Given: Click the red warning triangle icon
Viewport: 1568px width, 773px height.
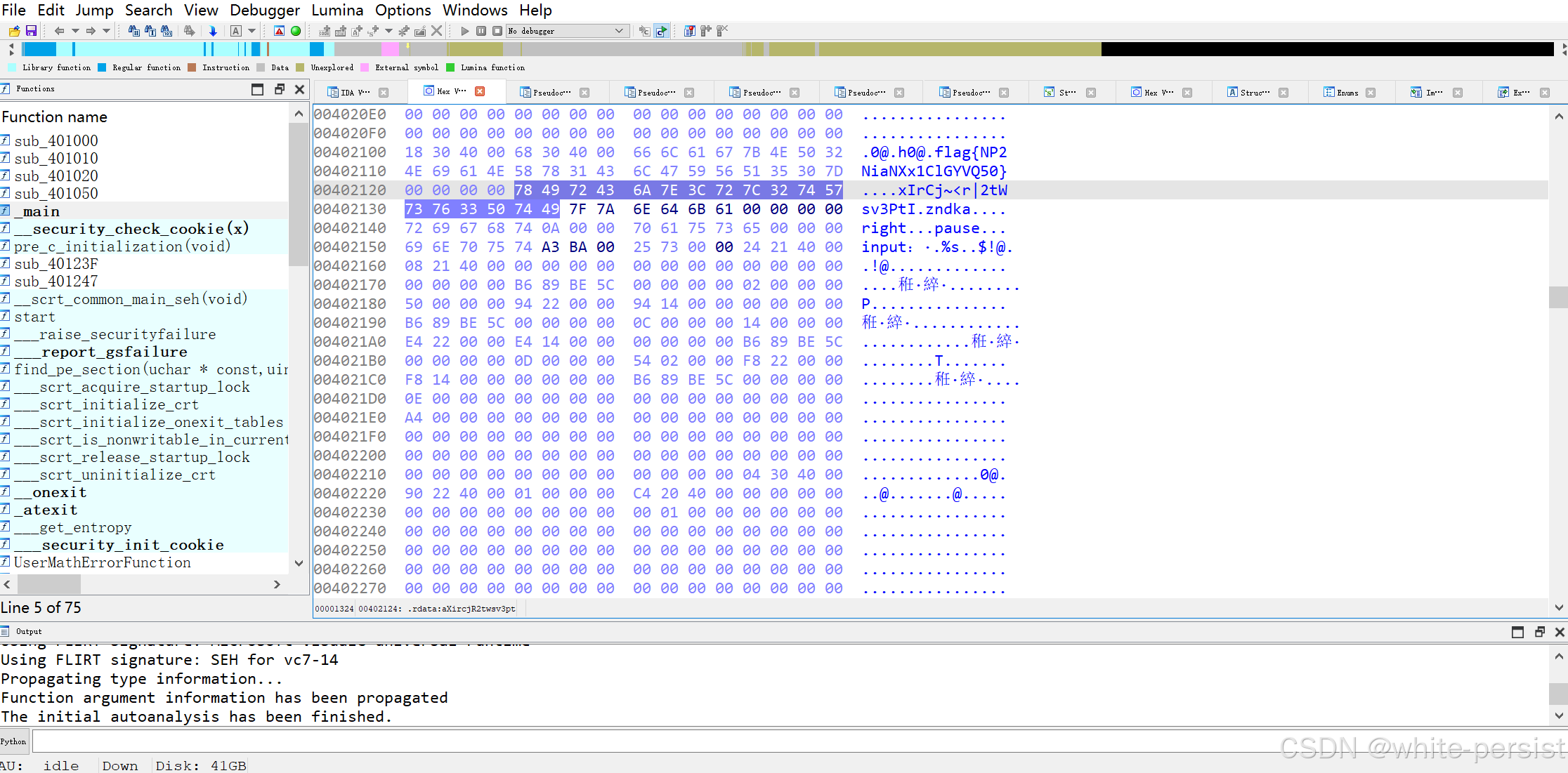Looking at the screenshot, I should coord(279,31).
